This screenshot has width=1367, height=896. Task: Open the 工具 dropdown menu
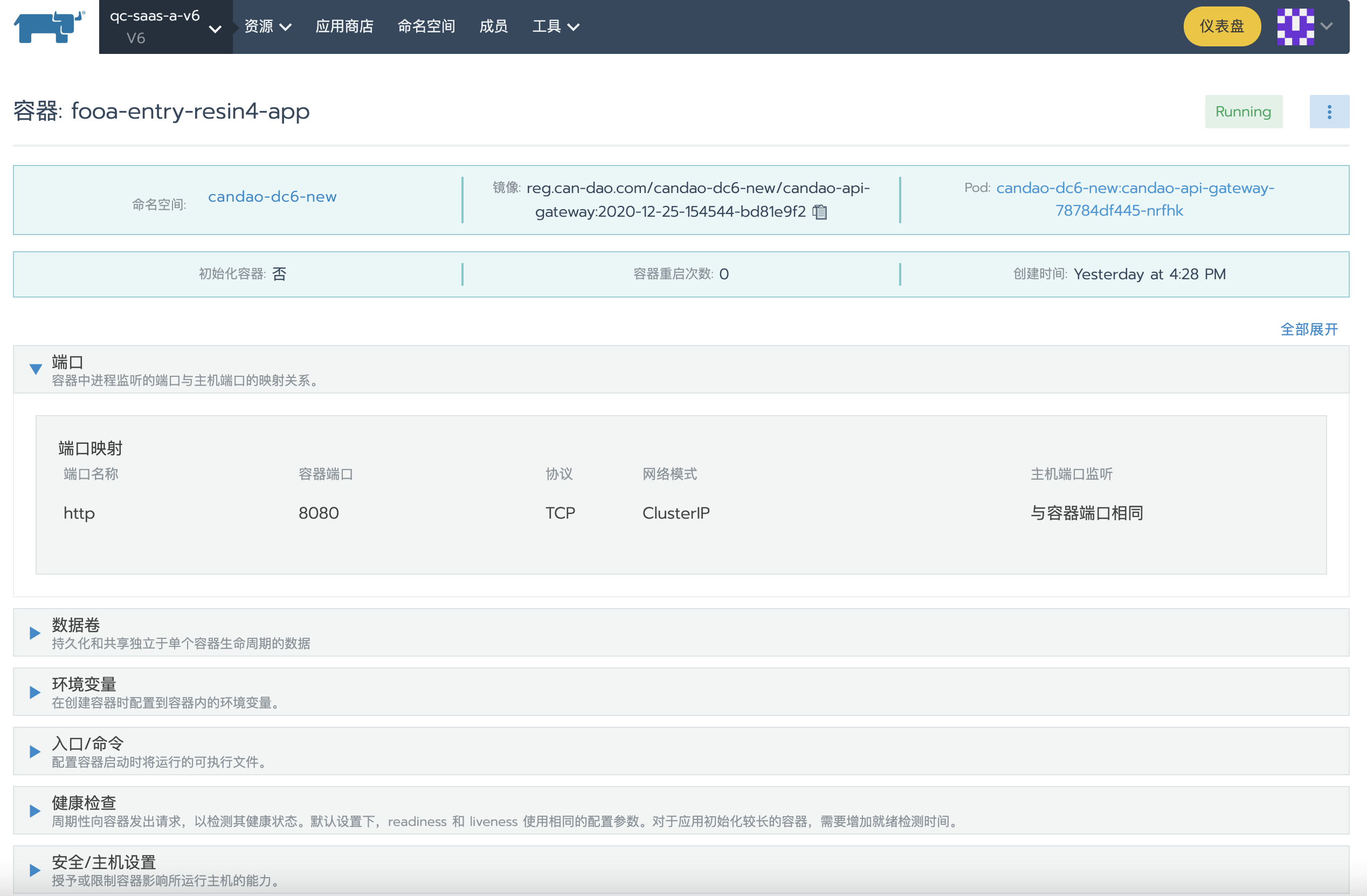pos(555,26)
